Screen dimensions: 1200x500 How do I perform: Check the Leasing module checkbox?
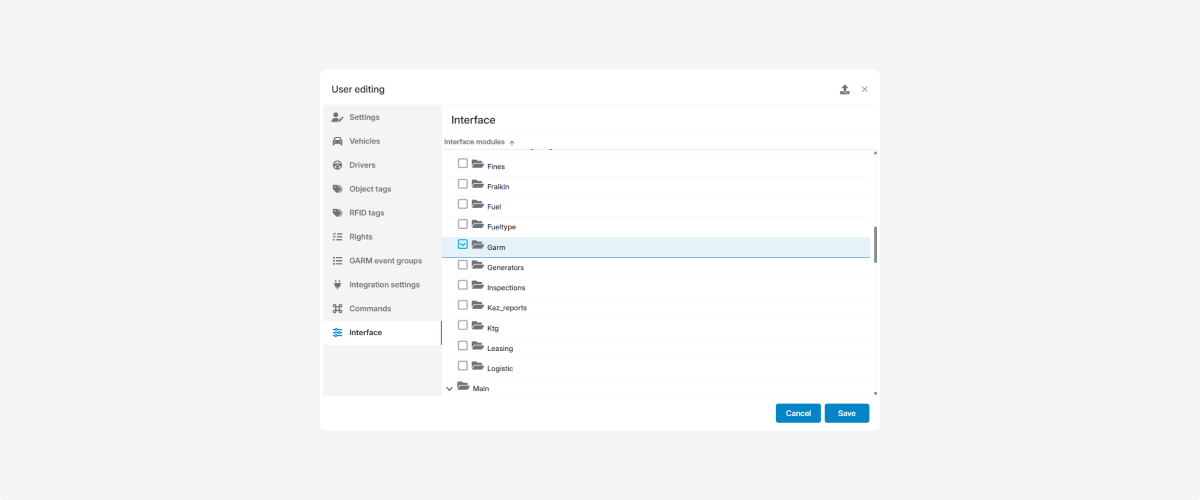tap(463, 345)
